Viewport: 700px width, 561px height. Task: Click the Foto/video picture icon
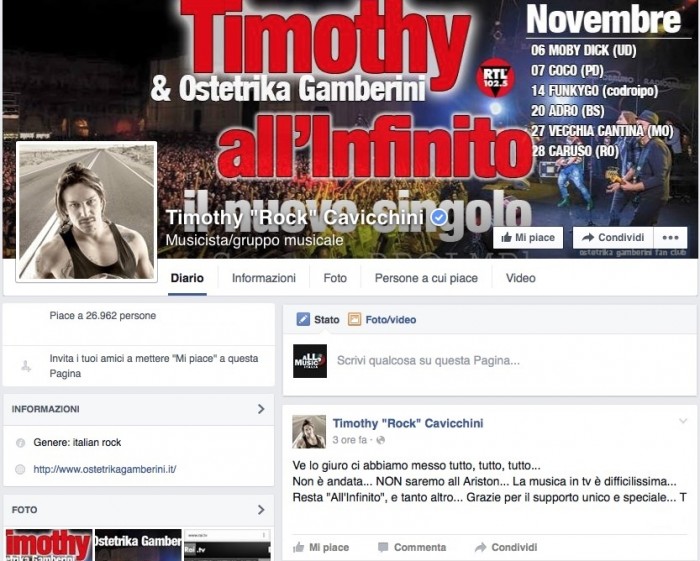(x=354, y=320)
